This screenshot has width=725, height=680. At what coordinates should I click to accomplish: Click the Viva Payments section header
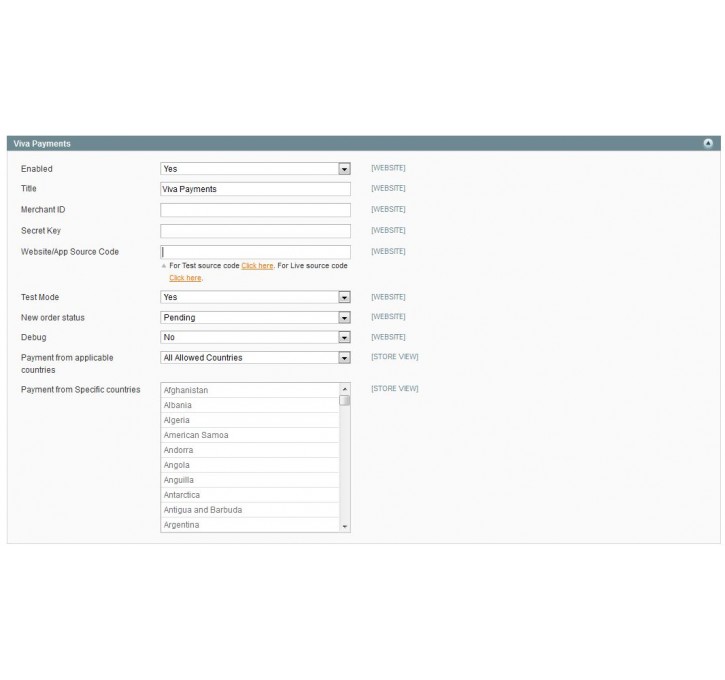pyautogui.click(x=363, y=143)
